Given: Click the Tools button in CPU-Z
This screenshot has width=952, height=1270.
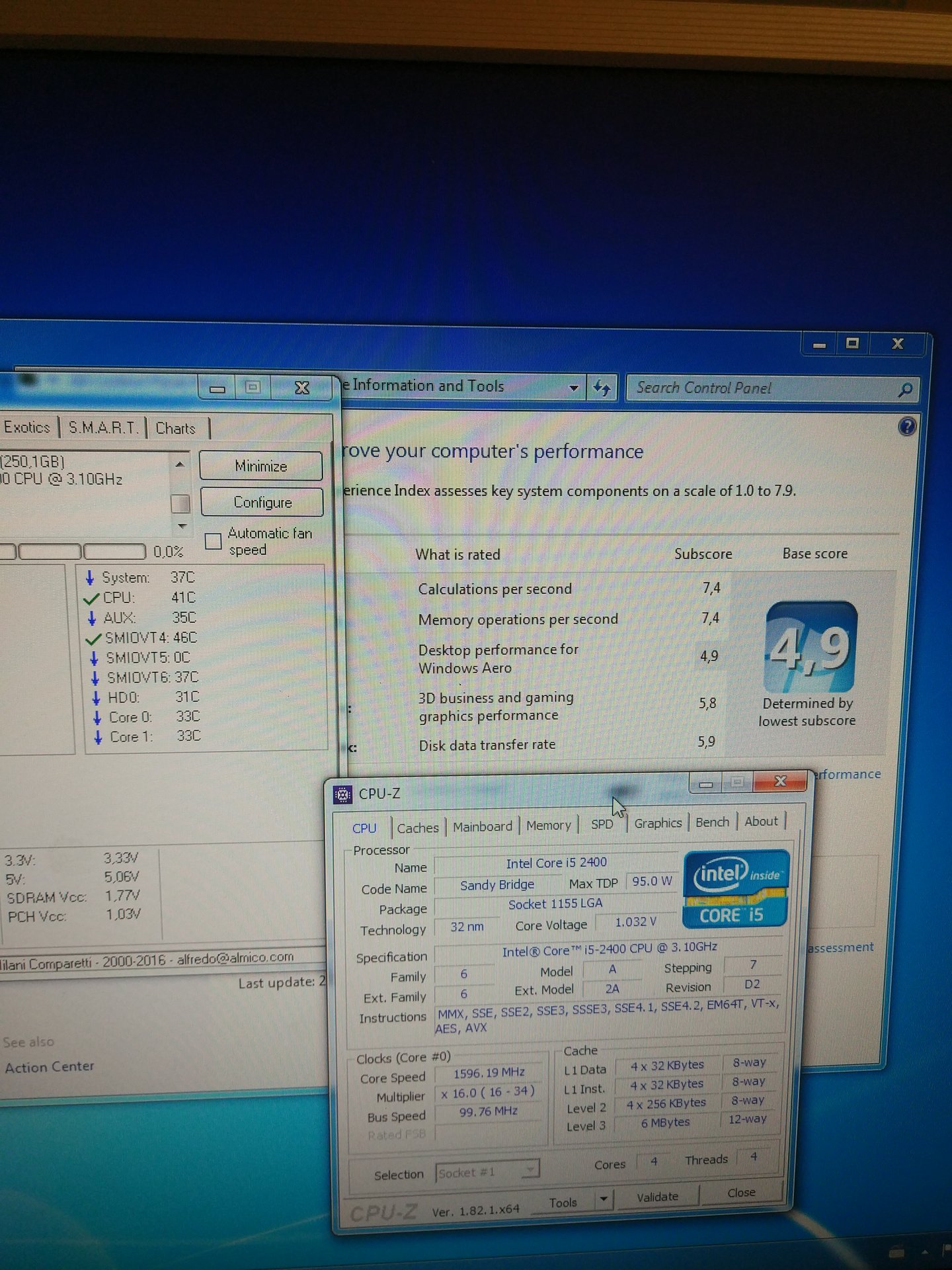Looking at the screenshot, I should pos(563,1202).
